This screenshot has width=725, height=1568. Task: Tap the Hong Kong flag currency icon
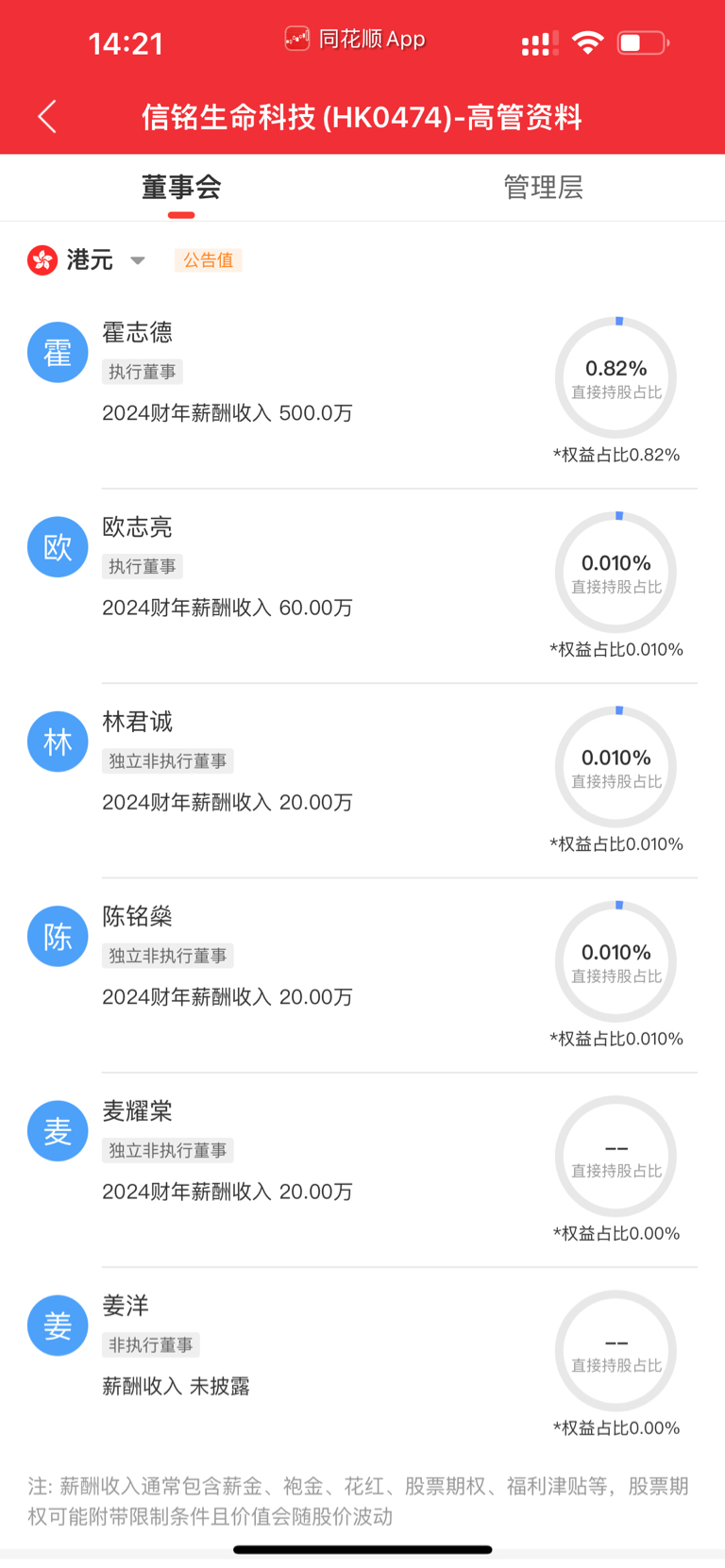click(42, 259)
